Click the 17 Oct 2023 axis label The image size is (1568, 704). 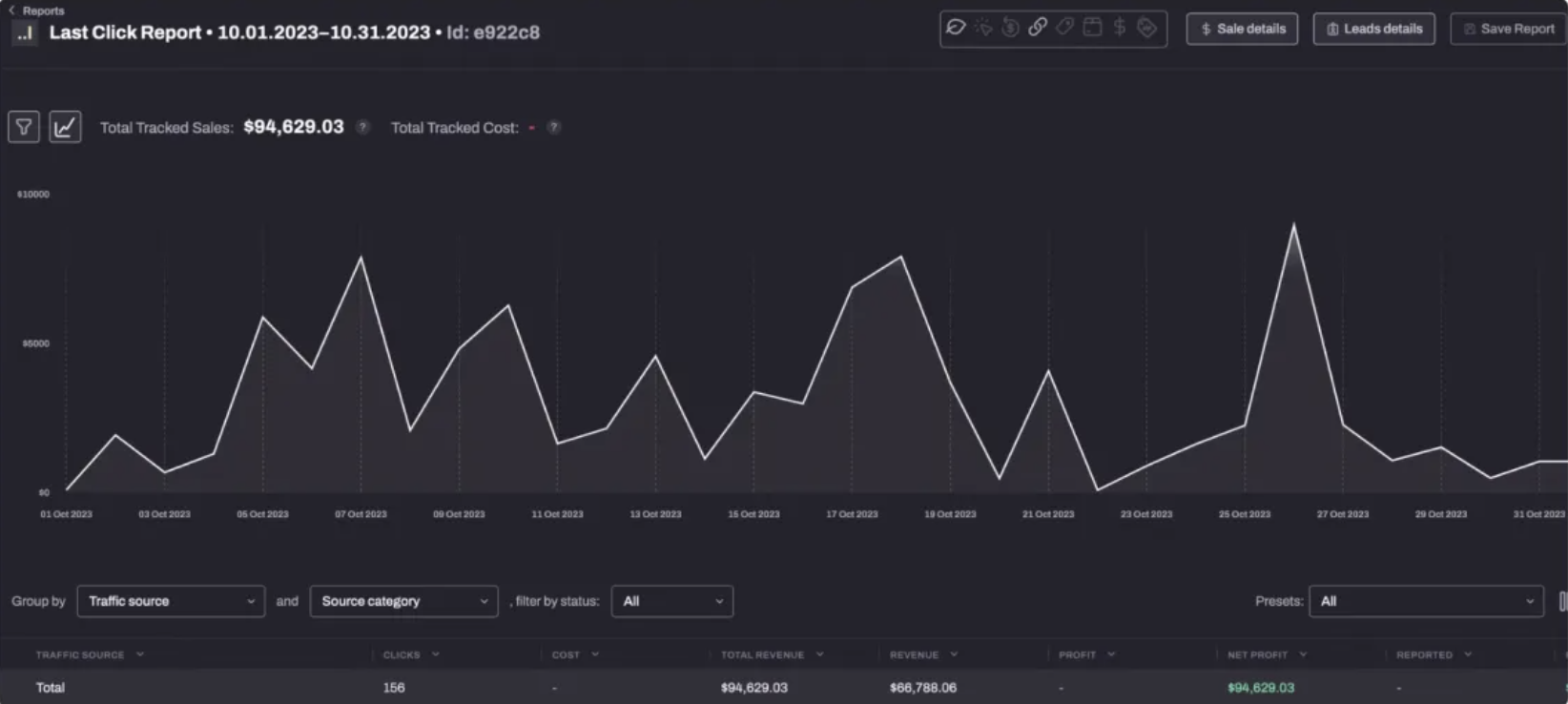pyautogui.click(x=852, y=514)
